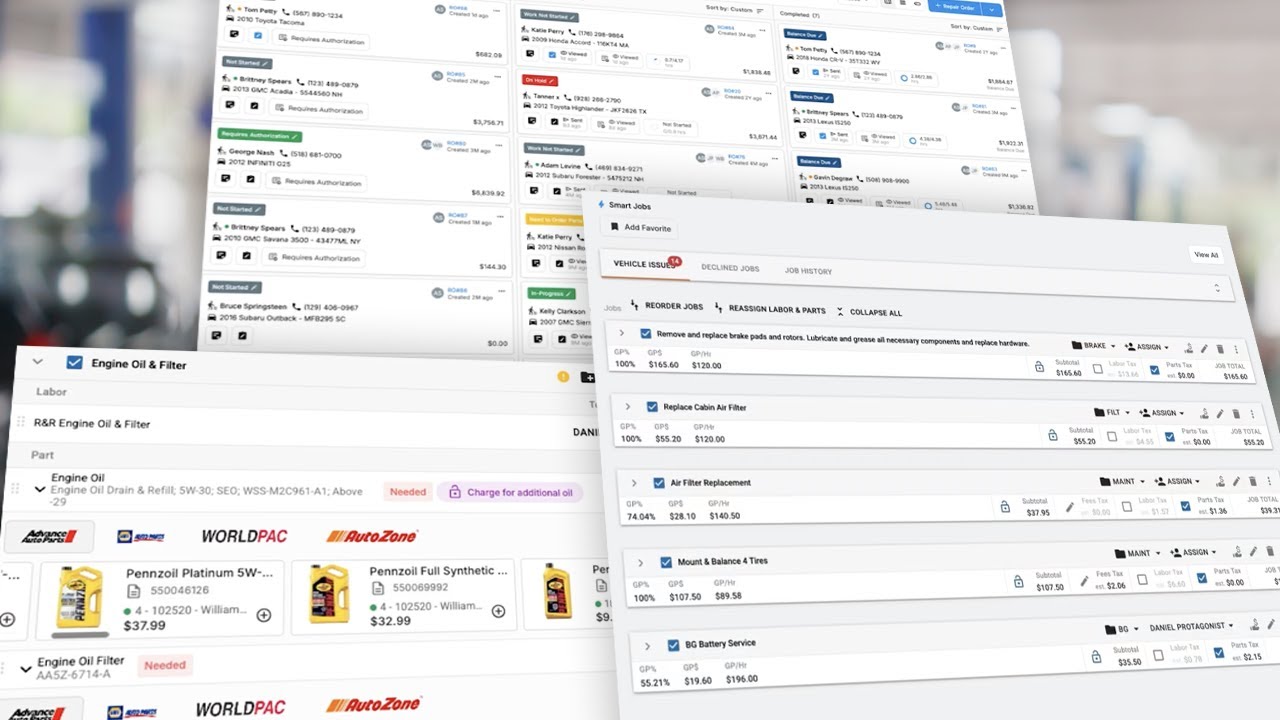Viewport: 1280px width, 720px height.
Task: Collapse the Engine Oil & Filter section
Action: [38, 362]
